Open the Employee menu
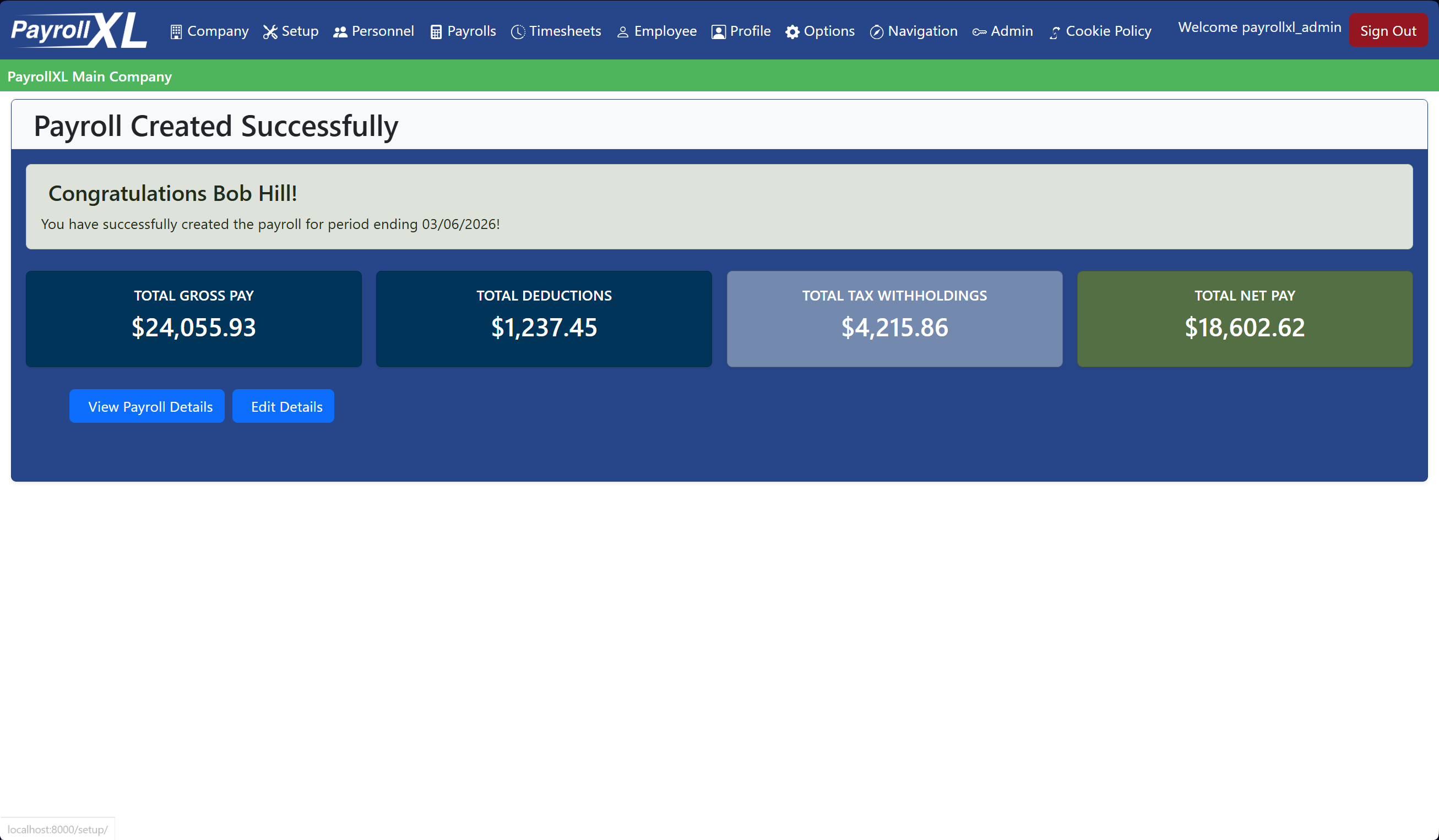 pos(656,31)
